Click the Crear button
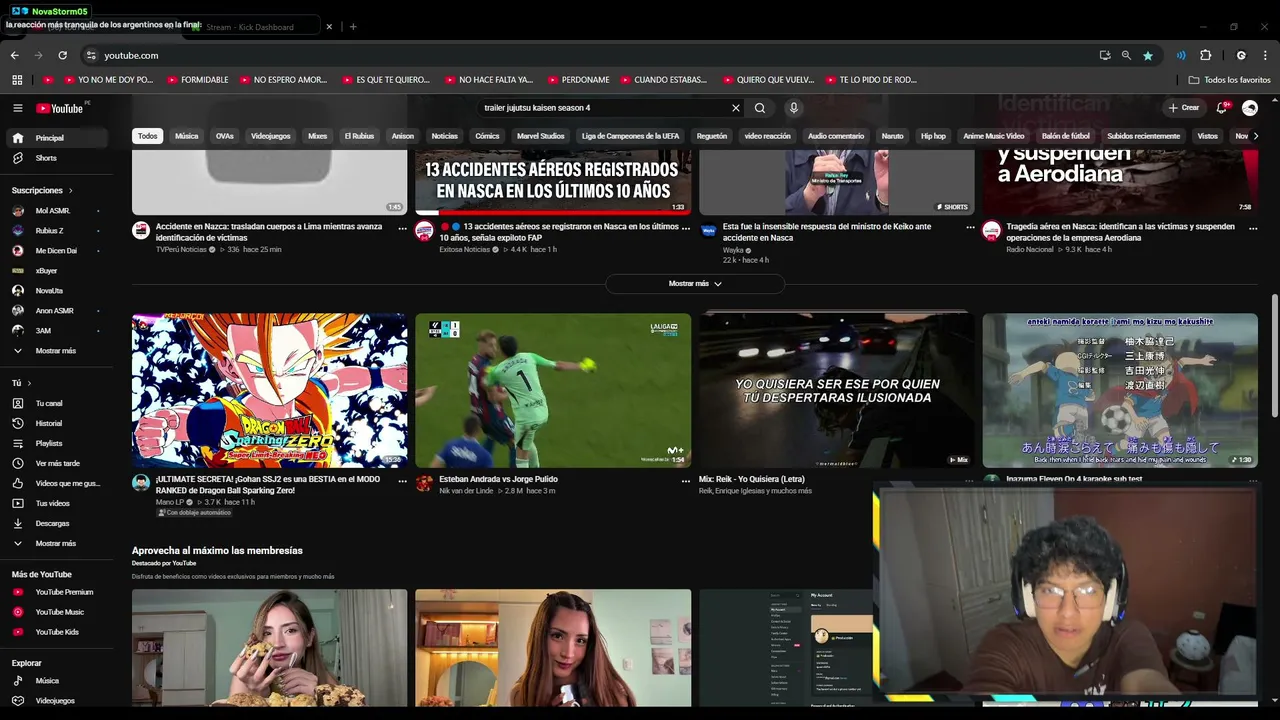Viewport: 1280px width, 720px height. (x=1183, y=108)
